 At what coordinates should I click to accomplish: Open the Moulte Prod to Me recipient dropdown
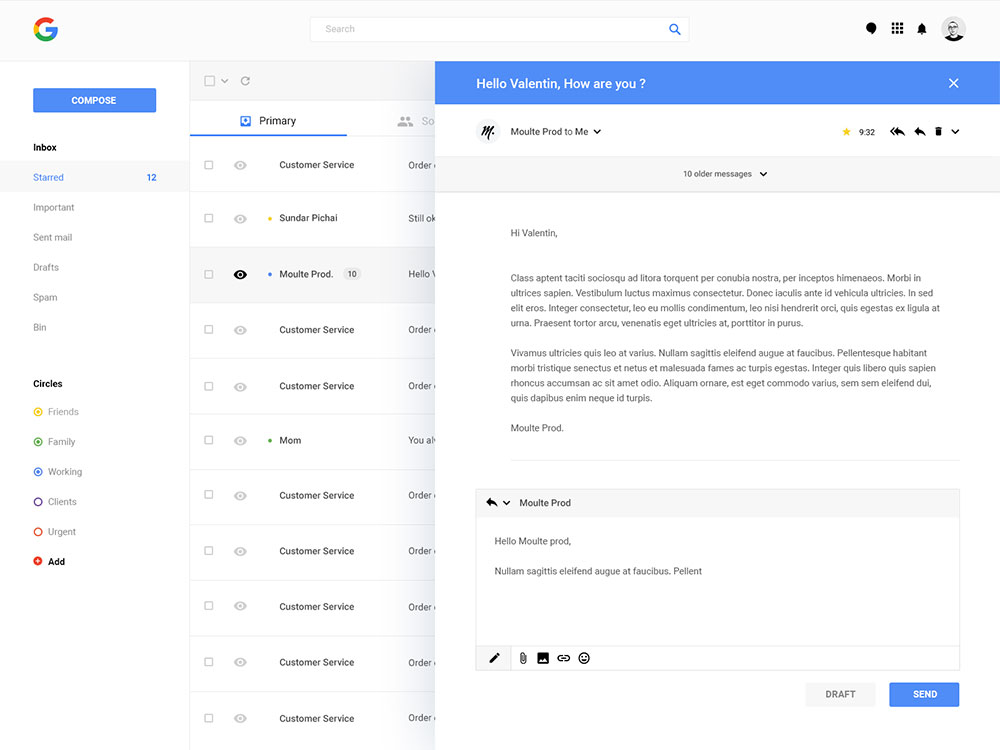(x=597, y=132)
